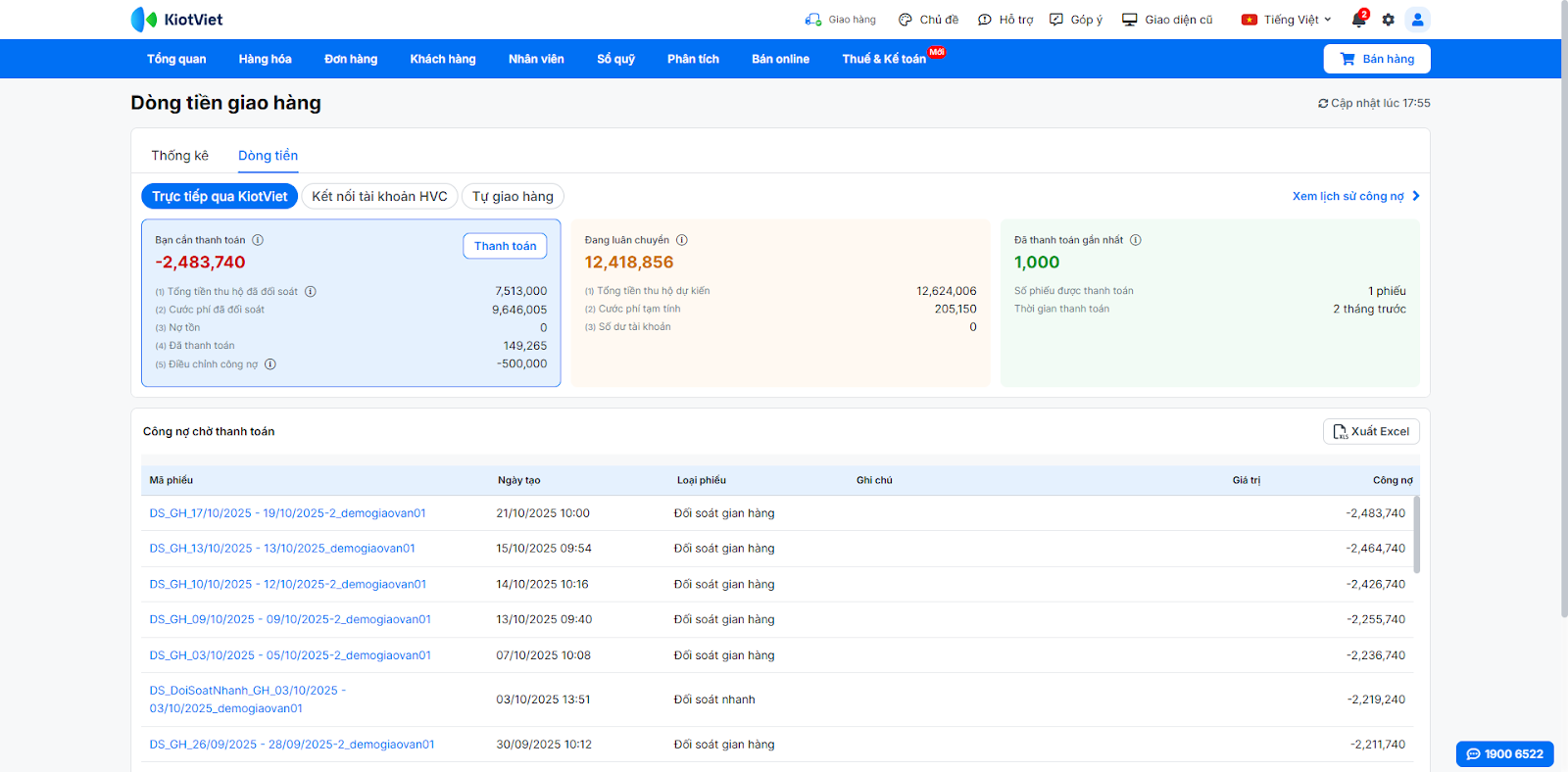Export the table with Xuất Excel
1568x772 pixels.
point(1371,432)
